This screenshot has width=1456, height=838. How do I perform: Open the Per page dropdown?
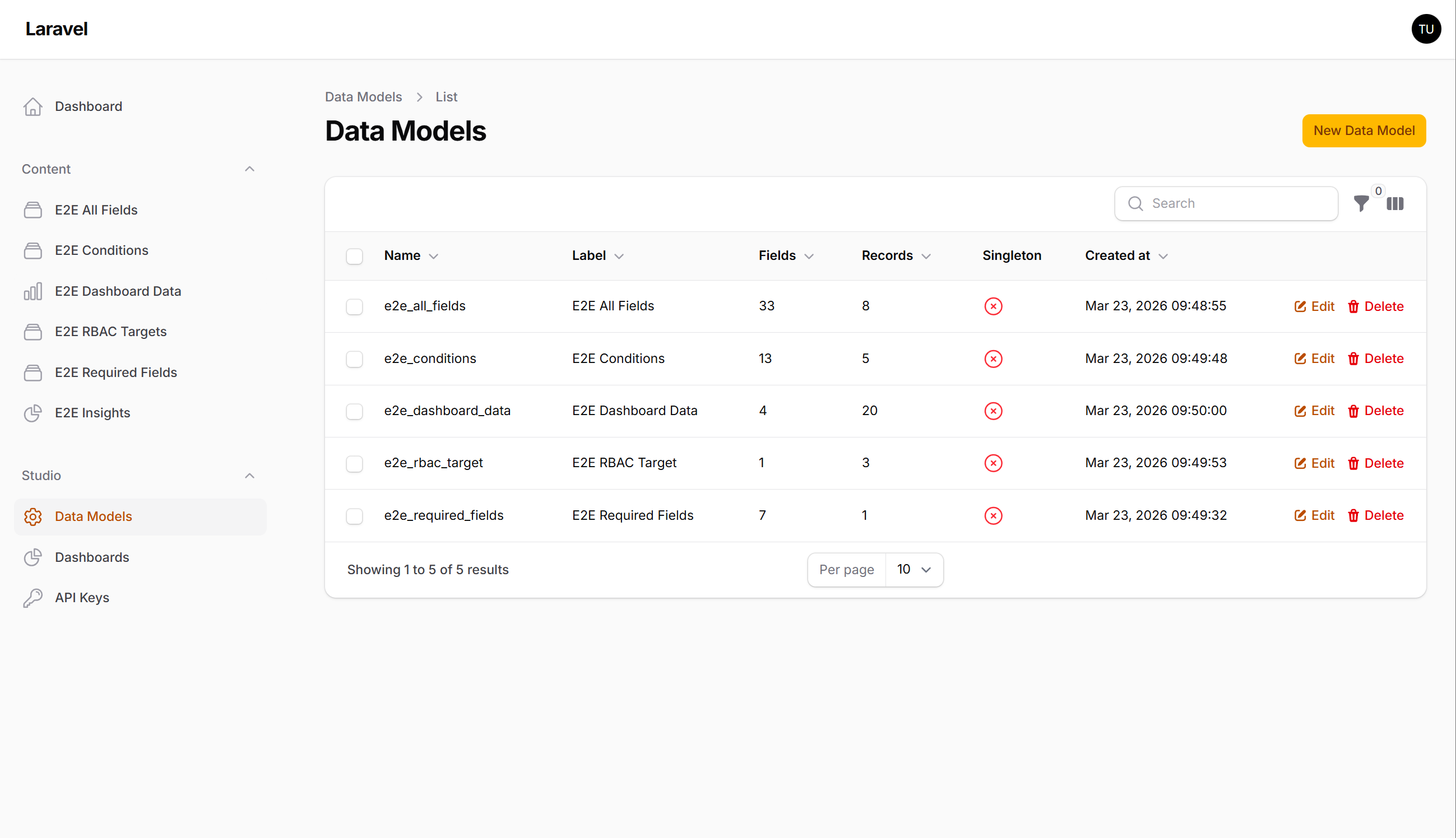coord(914,570)
